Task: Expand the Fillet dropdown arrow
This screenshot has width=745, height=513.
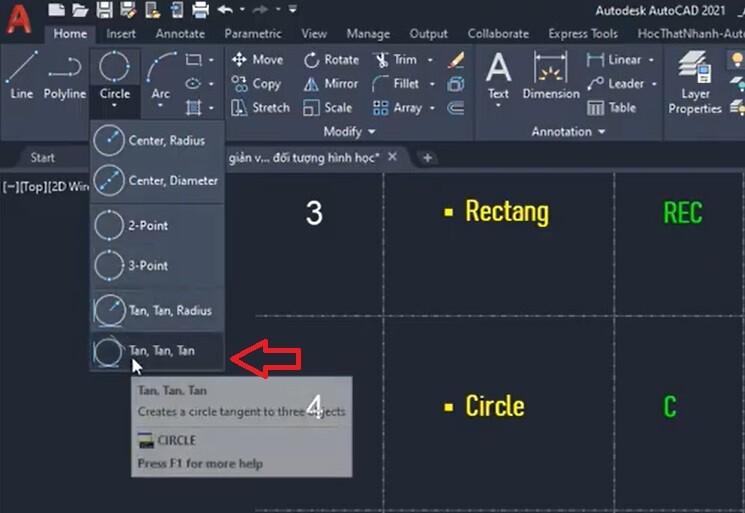Action: click(x=432, y=84)
